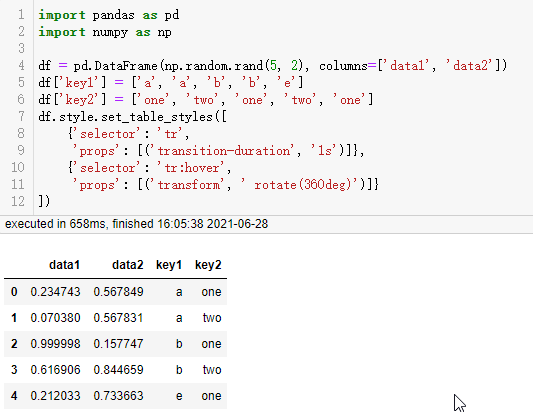533x412 pixels.
Task: Click the 'selector': 'tr' line 8
Action: coord(129,134)
